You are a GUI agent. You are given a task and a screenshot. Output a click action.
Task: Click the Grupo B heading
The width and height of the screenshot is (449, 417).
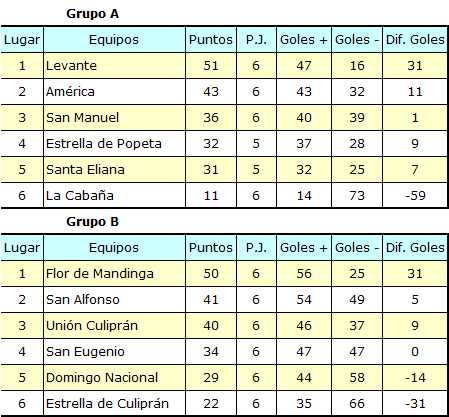click(x=92, y=222)
